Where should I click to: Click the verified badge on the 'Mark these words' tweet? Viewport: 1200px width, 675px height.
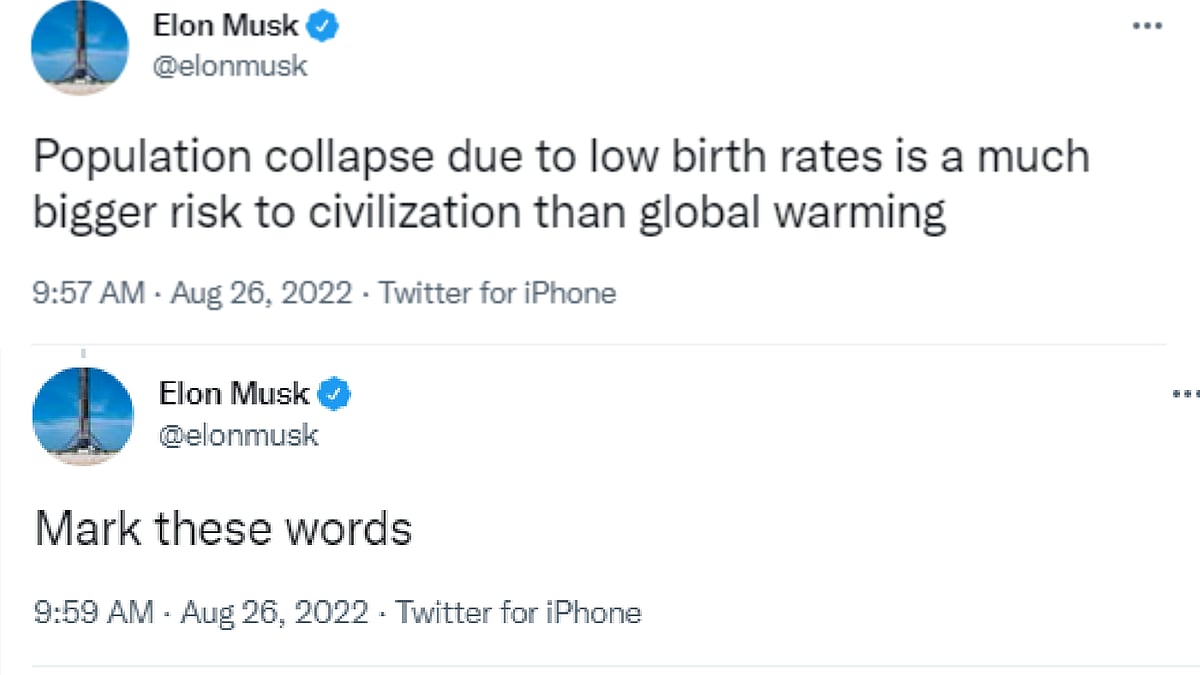(x=334, y=395)
